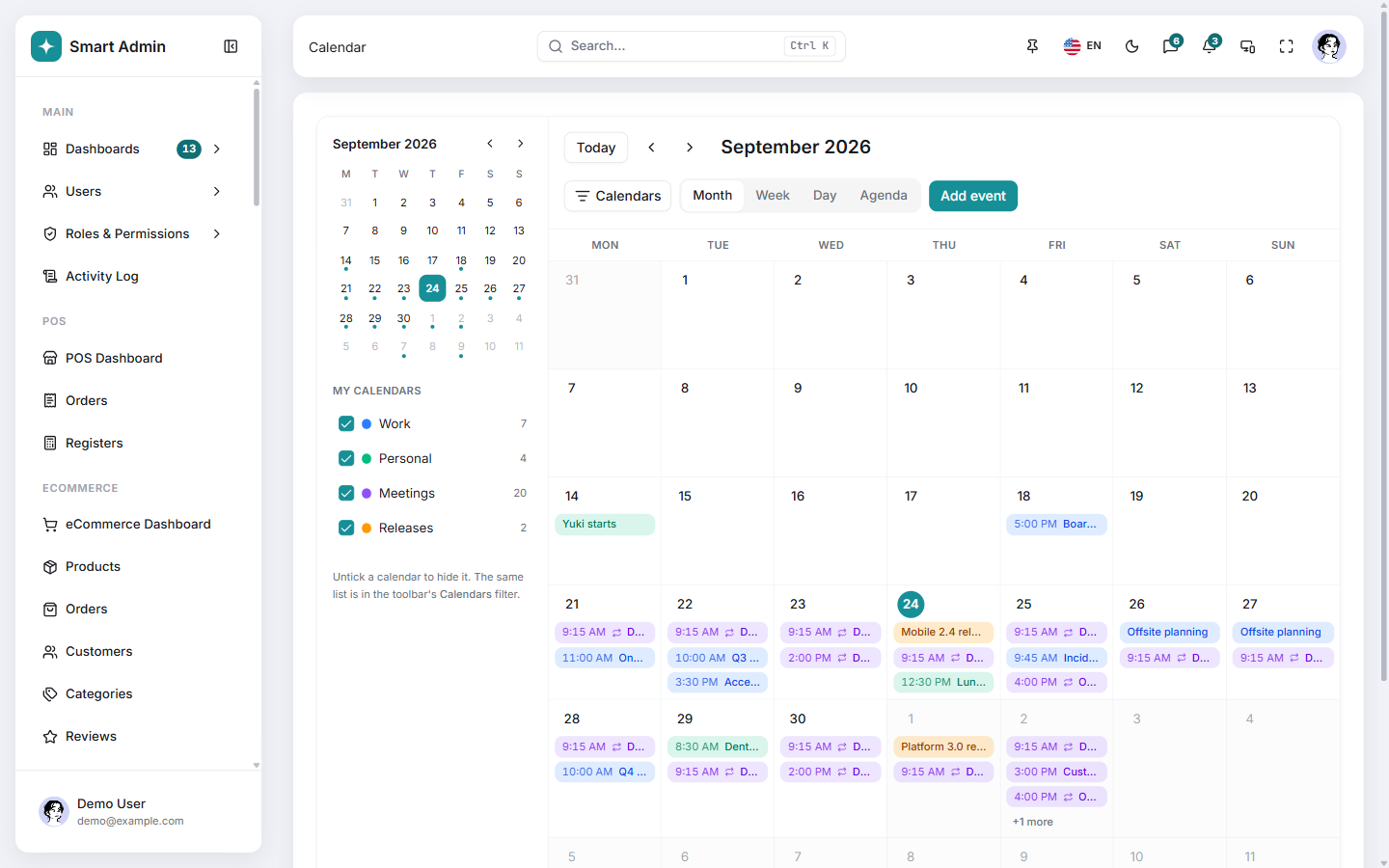Select the Month view tab
Screen dimensions: 1389x868
click(713, 196)
